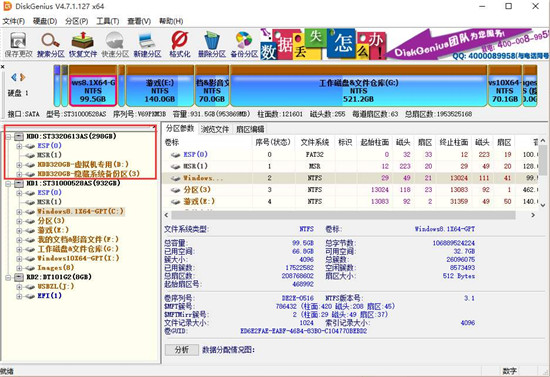The height and width of the screenshot is (377, 550).
Task: Open Search Partition (搜索分区) tool
Action: coord(51,44)
